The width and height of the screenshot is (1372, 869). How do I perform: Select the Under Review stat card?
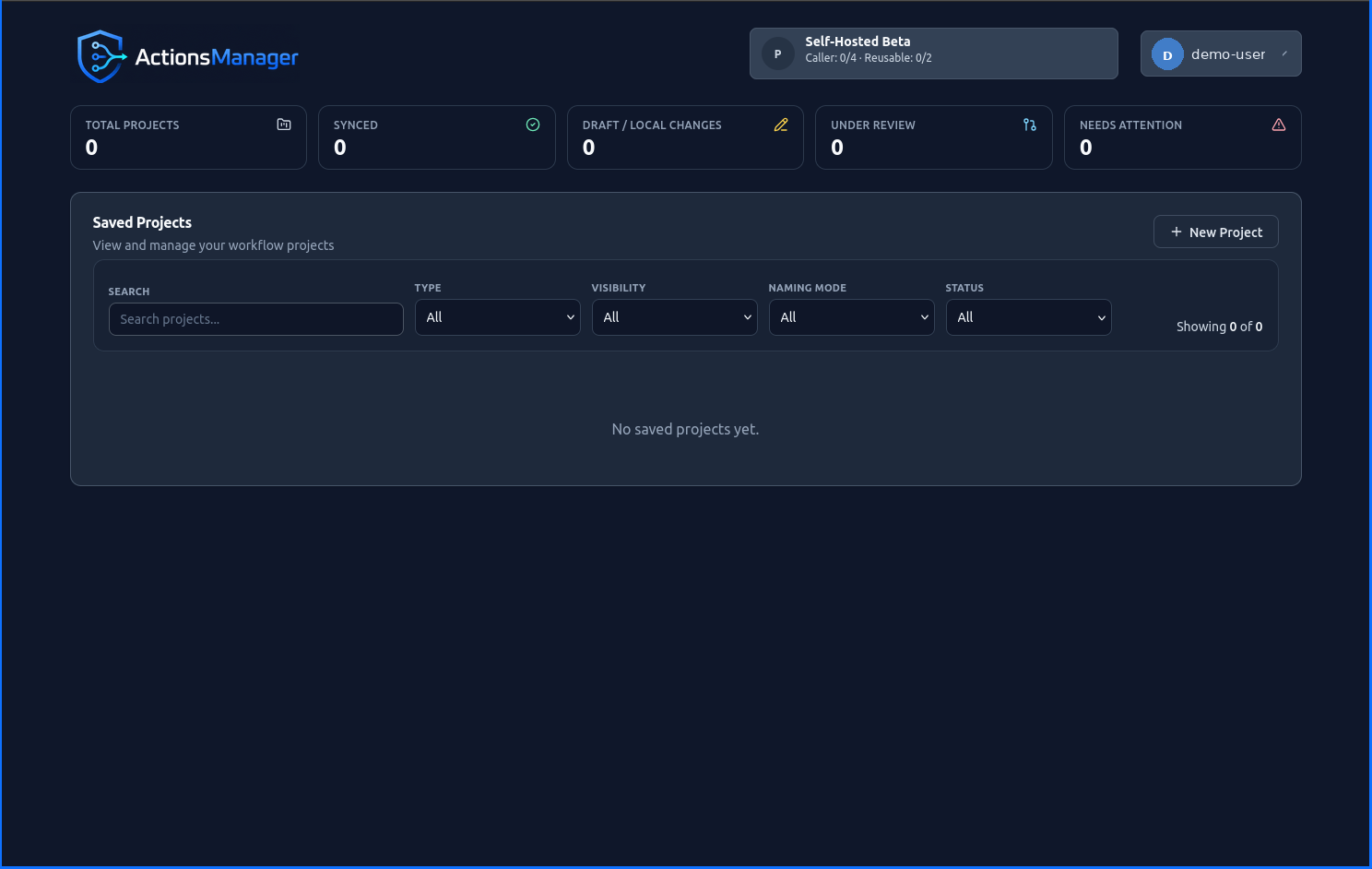tap(934, 137)
